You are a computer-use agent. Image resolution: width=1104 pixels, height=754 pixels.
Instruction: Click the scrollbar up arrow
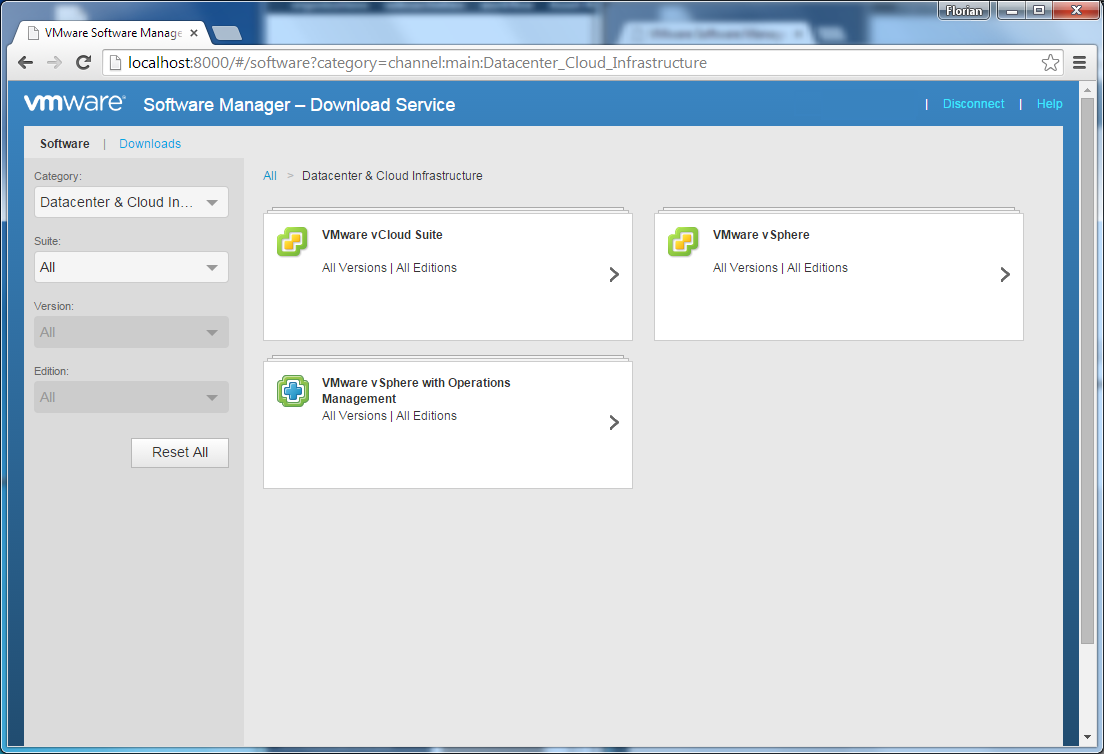coord(1087,89)
